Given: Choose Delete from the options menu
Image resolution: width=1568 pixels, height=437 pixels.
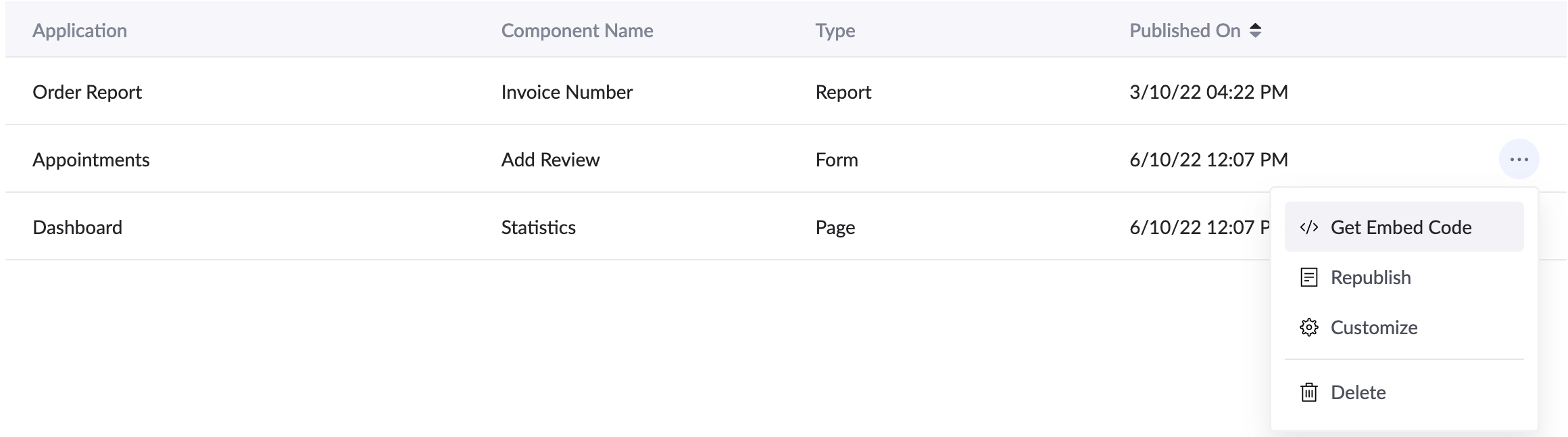Looking at the screenshot, I should [x=1358, y=392].
